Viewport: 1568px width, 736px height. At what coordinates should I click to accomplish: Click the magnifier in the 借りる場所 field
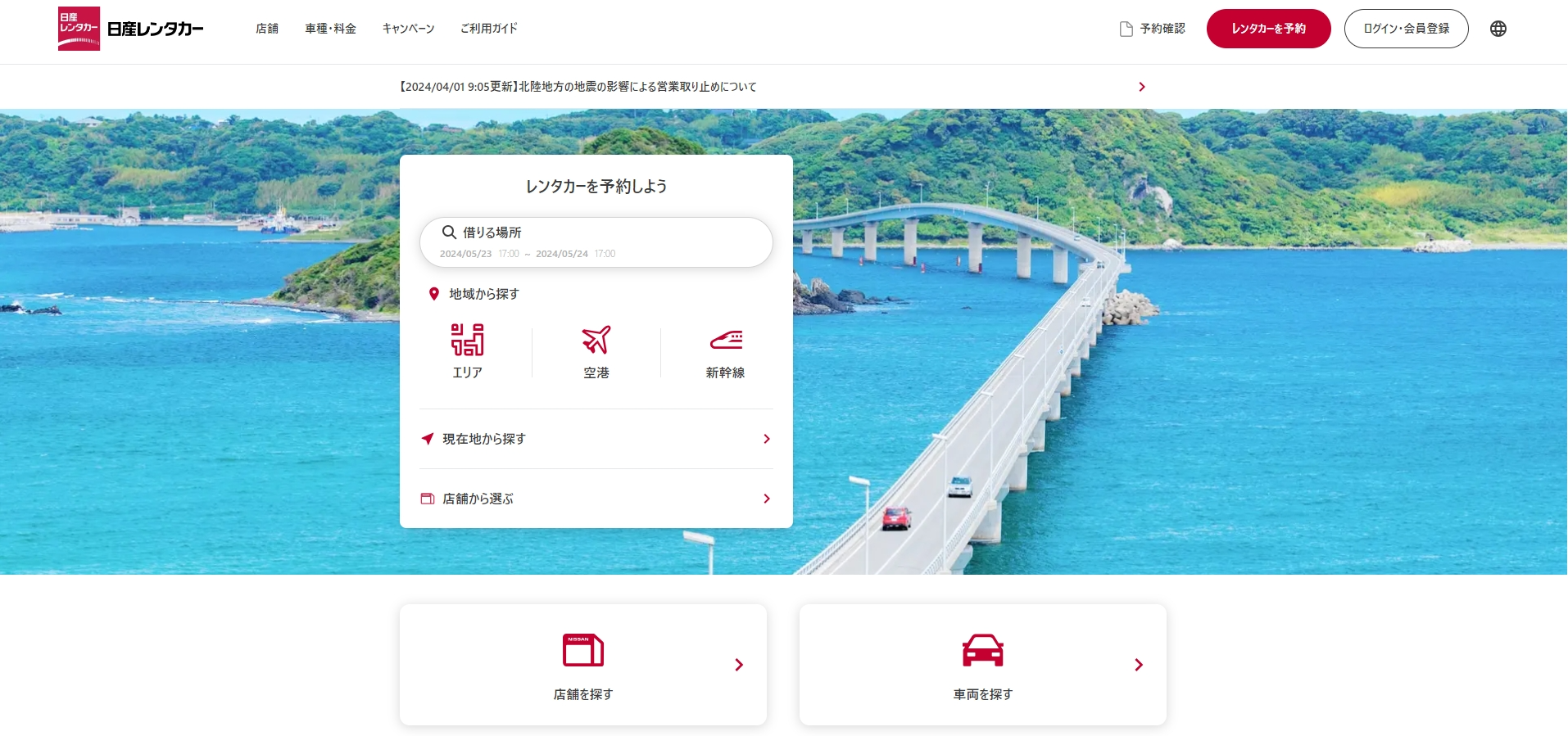pyautogui.click(x=449, y=233)
